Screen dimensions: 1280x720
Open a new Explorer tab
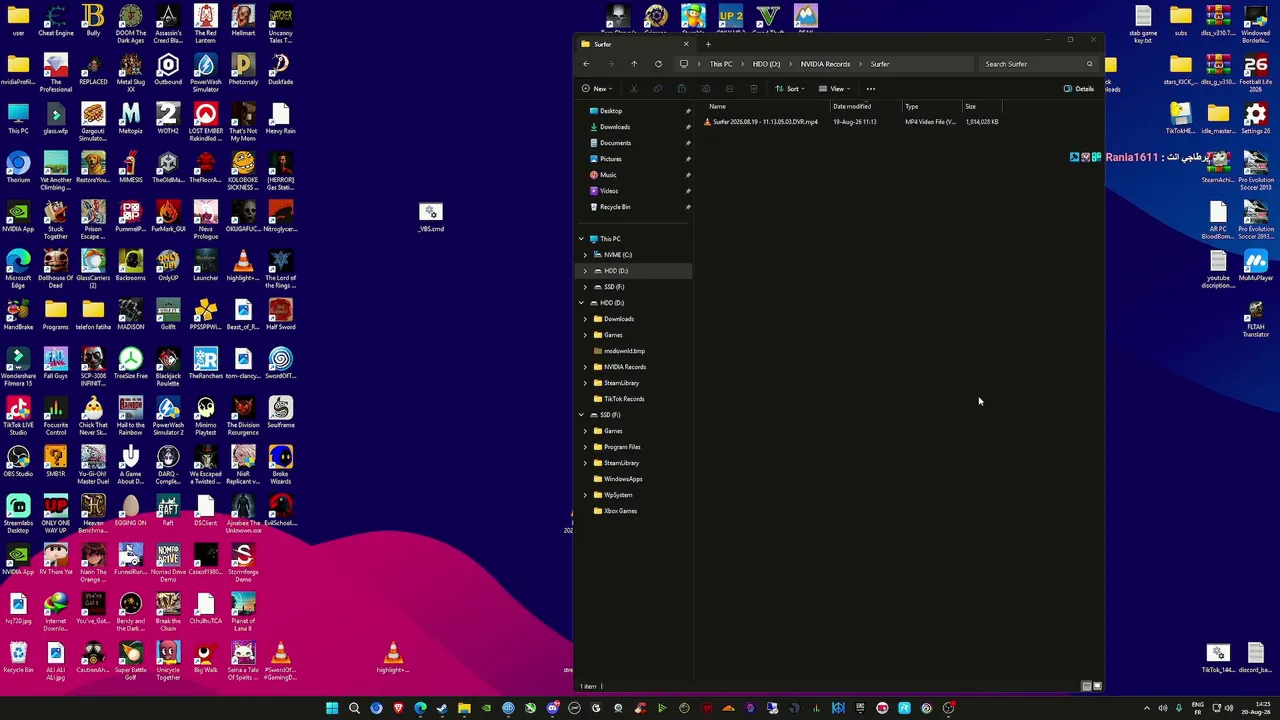[708, 44]
